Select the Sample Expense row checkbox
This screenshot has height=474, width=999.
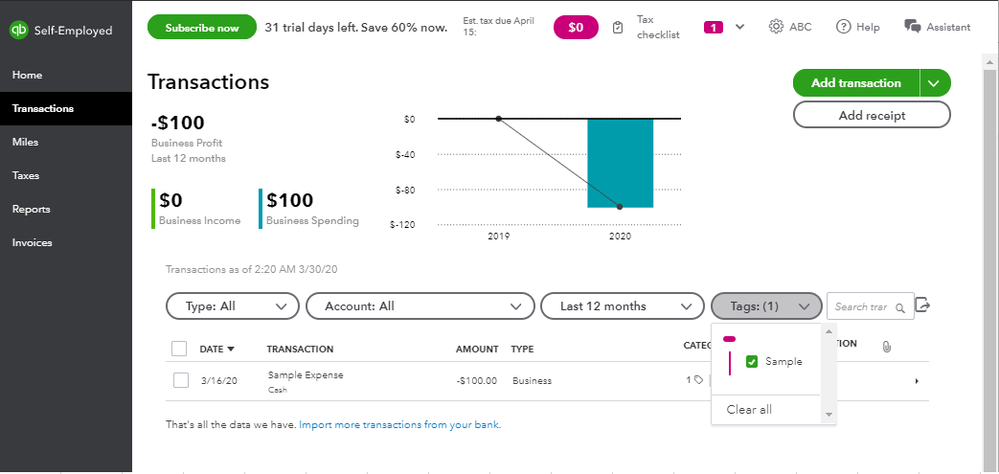[181, 381]
